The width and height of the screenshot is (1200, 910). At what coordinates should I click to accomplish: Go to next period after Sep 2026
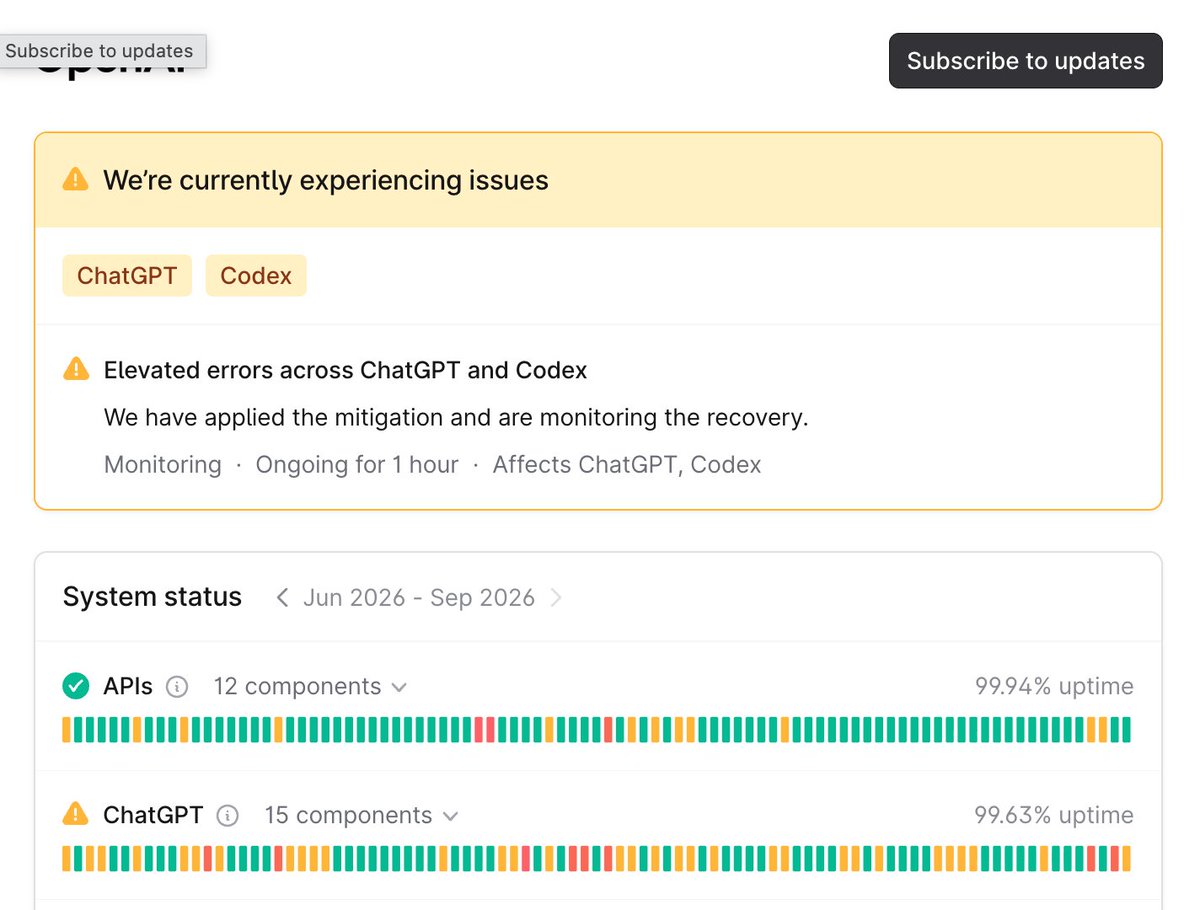tap(556, 598)
